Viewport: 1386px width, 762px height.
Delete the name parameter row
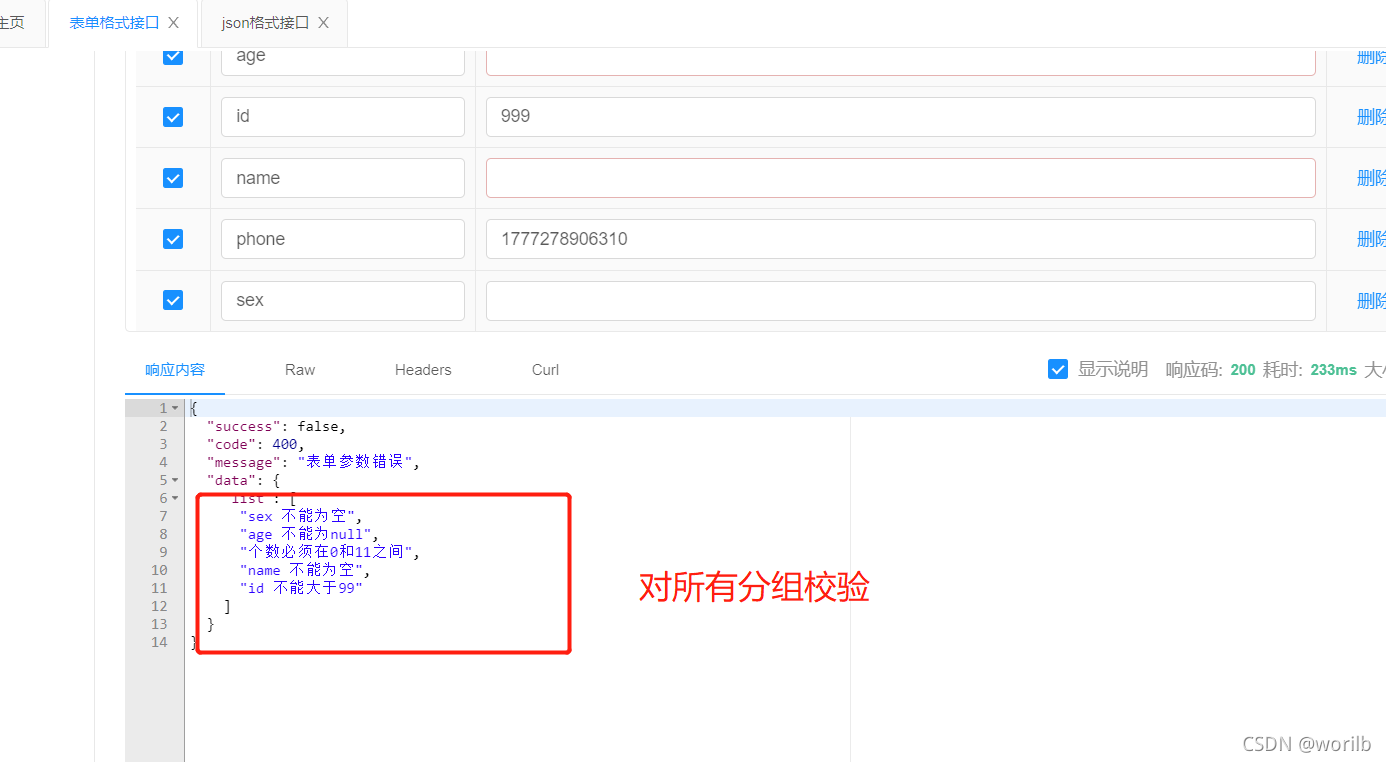point(1371,178)
